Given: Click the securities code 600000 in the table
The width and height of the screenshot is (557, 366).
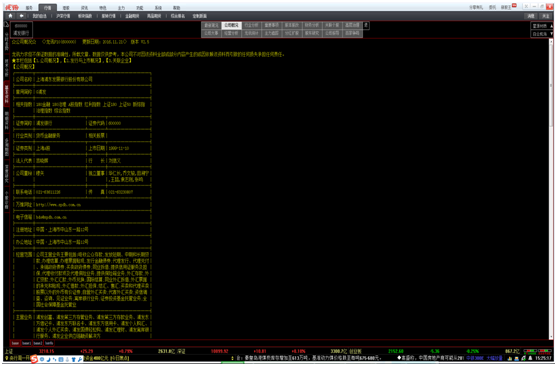Looking at the screenshot, I should tap(114, 123).
